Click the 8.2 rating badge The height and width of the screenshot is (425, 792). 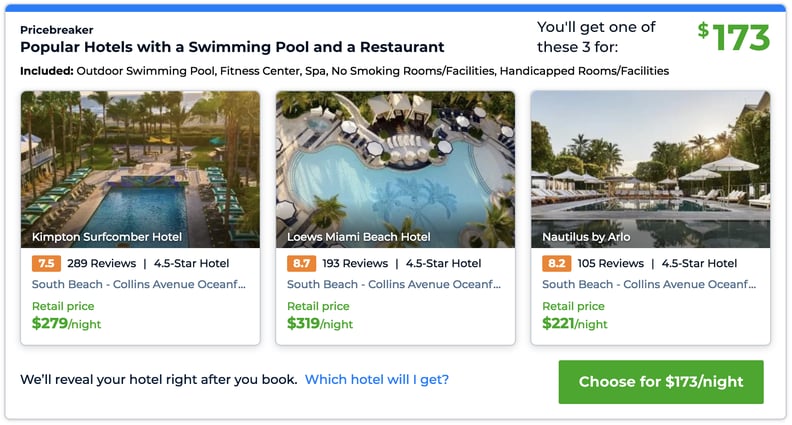pyautogui.click(x=556, y=263)
